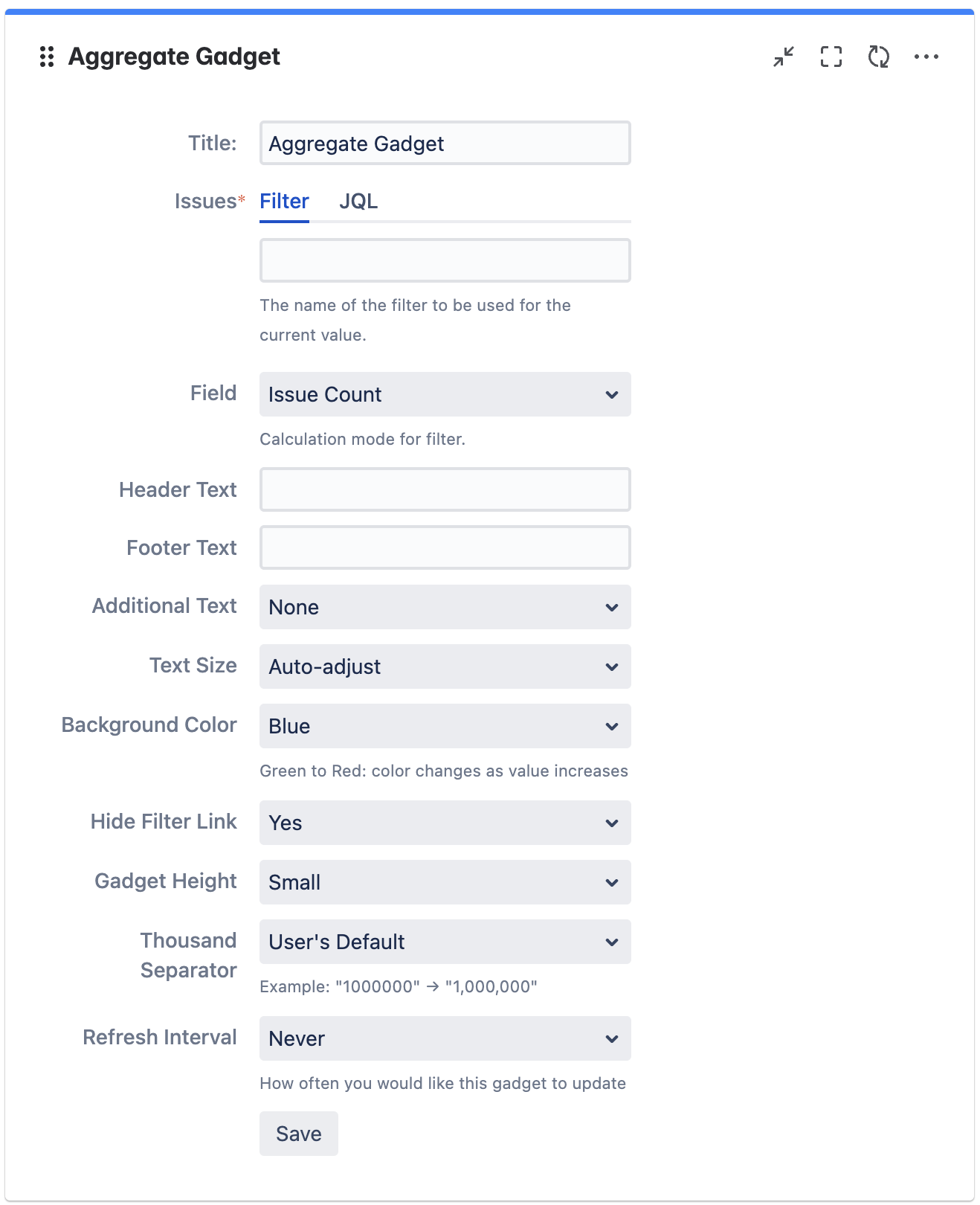The image size is (980, 1205).
Task: Open the Thousand Separator dropdown
Action: tap(445, 942)
